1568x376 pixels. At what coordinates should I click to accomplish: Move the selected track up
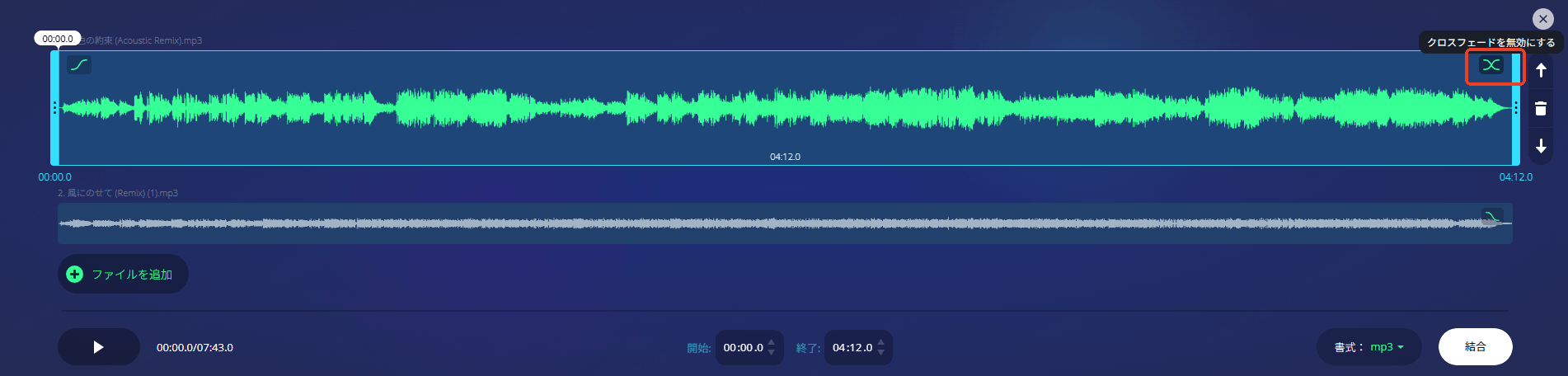click(1541, 70)
